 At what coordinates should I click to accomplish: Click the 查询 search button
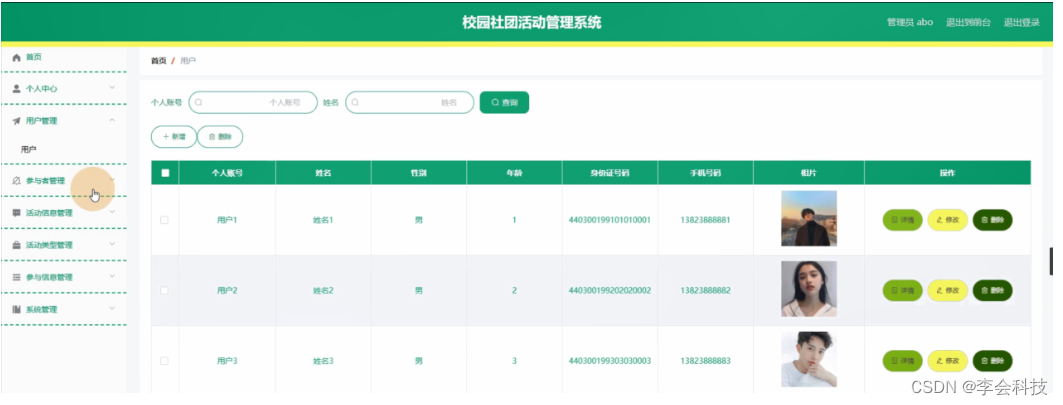coord(504,102)
